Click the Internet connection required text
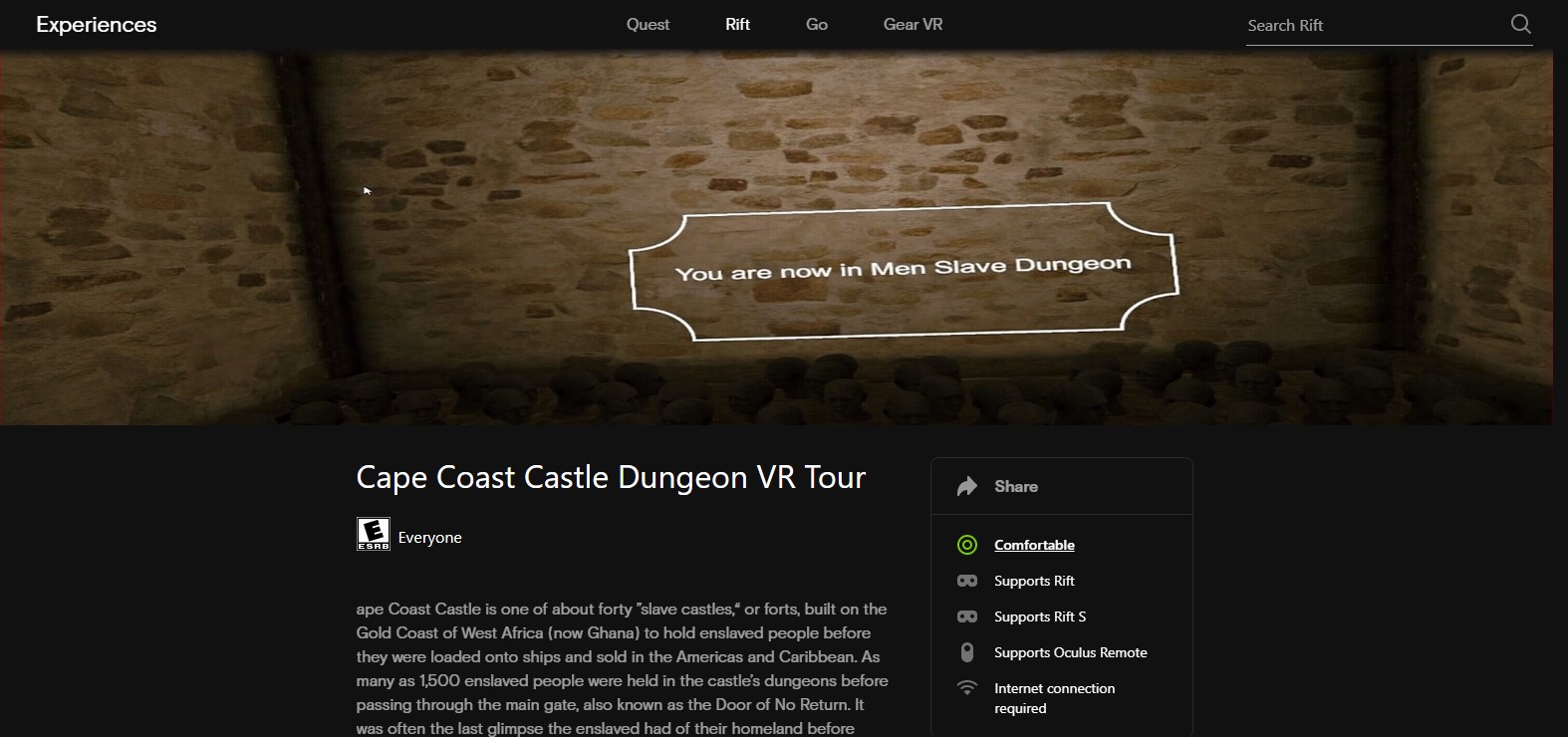 pos(1054,698)
